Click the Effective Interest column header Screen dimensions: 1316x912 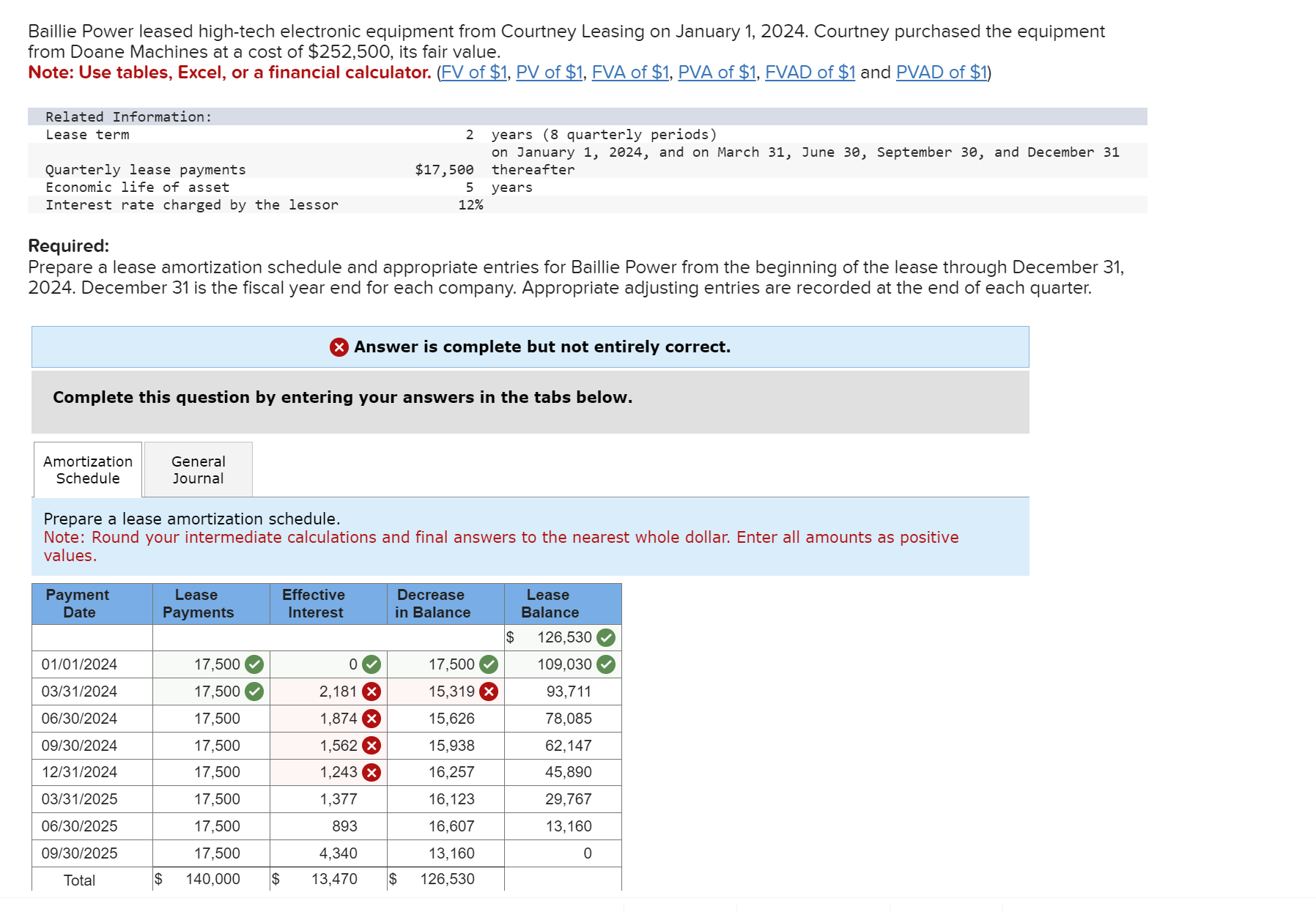[x=328, y=604]
